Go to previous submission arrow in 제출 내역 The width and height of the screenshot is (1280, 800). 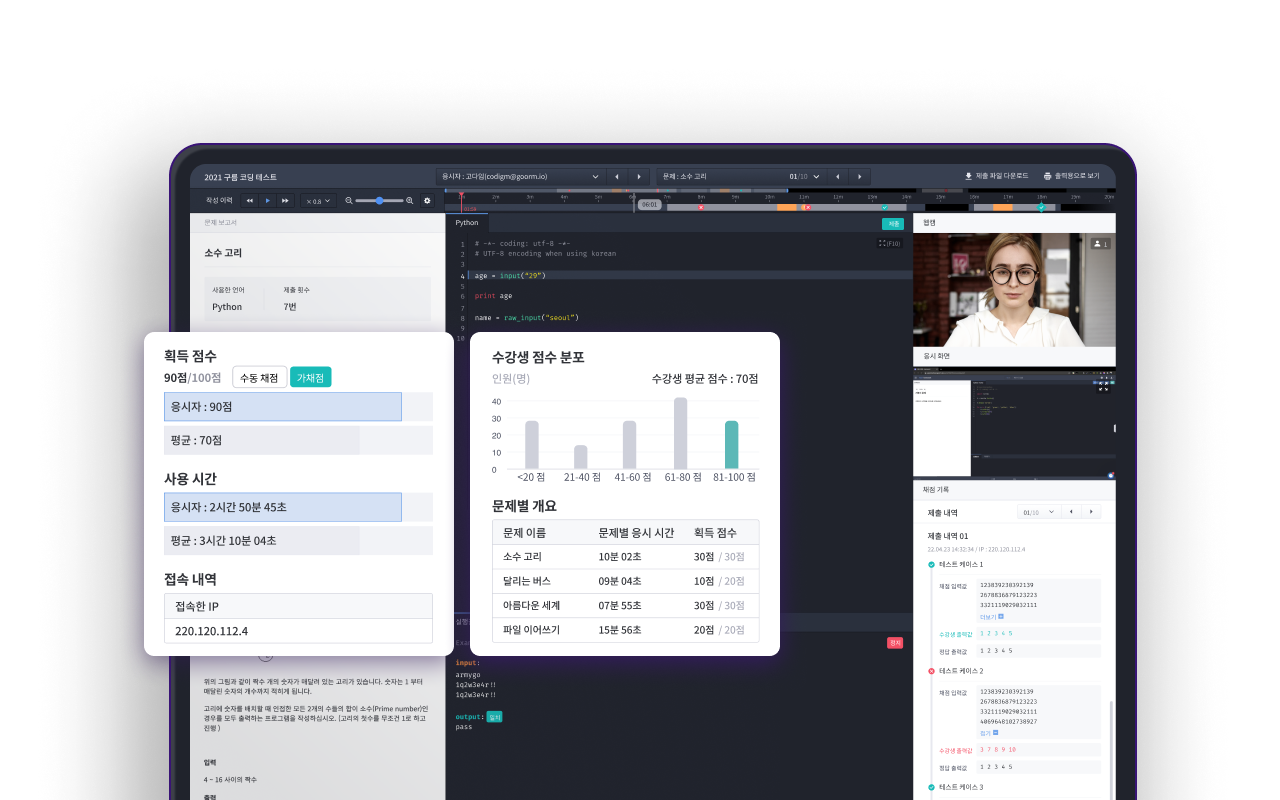[x=1069, y=512]
